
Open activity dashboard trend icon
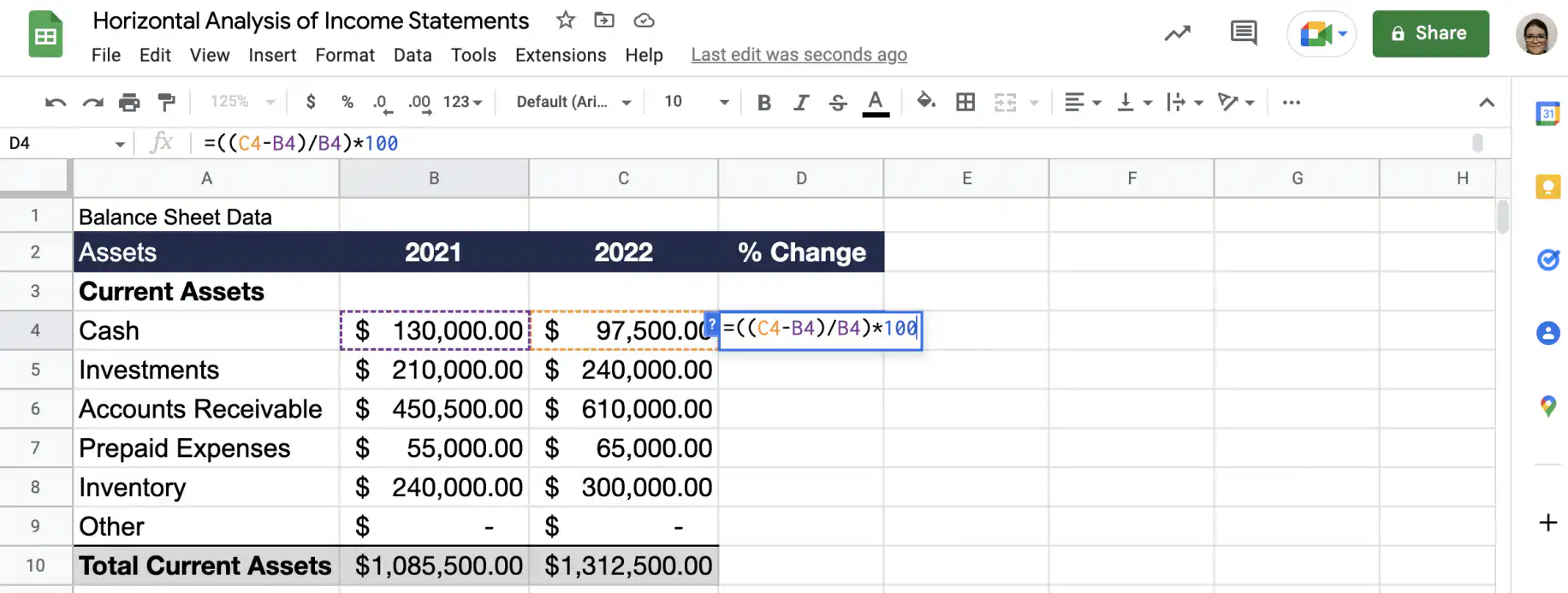(x=1177, y=33)
